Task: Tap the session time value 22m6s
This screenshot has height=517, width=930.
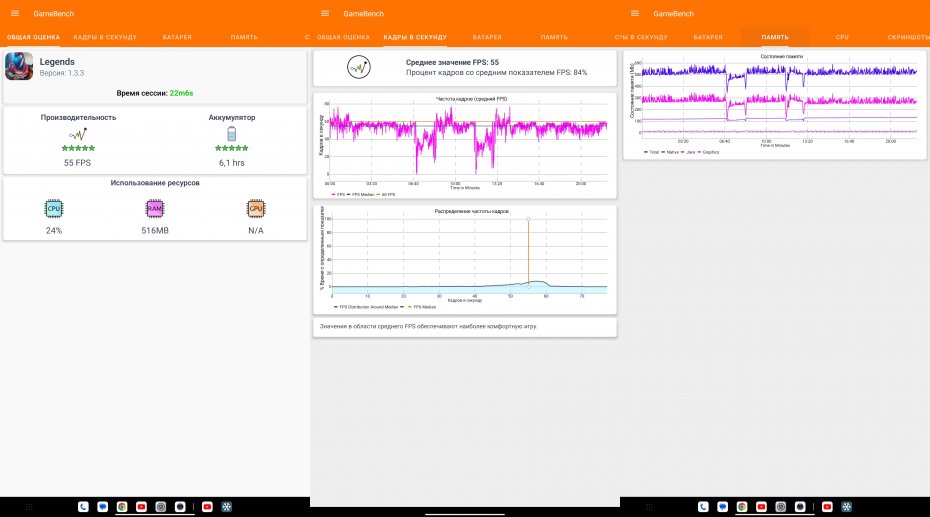Action: tap(182, 91)
